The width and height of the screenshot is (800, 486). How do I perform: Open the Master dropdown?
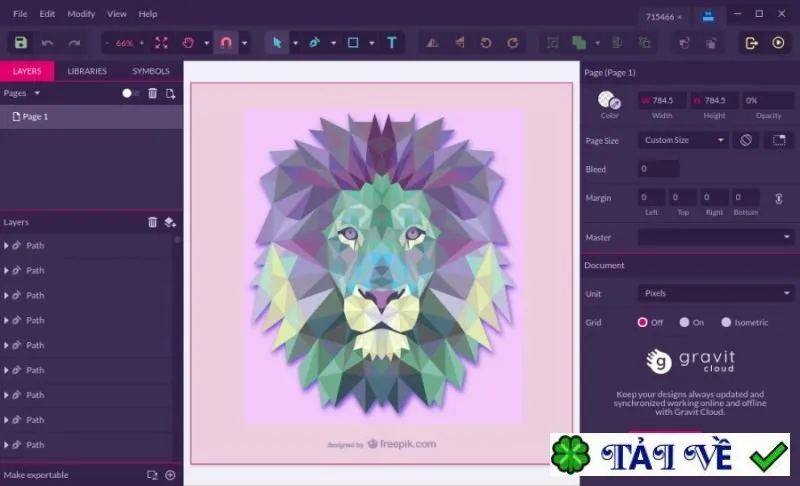pos(715,237)
